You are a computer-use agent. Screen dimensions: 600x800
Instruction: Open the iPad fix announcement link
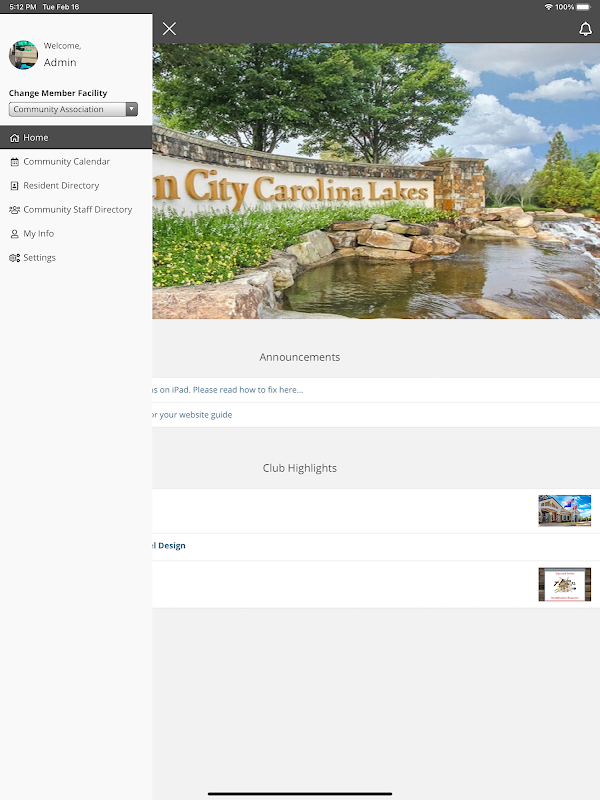[x=228, y=390]
